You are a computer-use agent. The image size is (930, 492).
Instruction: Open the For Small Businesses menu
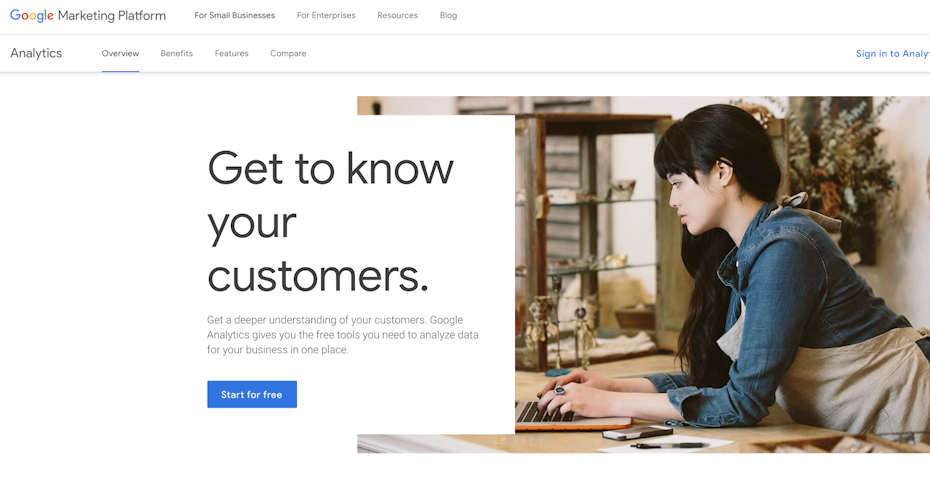(234, 15)
